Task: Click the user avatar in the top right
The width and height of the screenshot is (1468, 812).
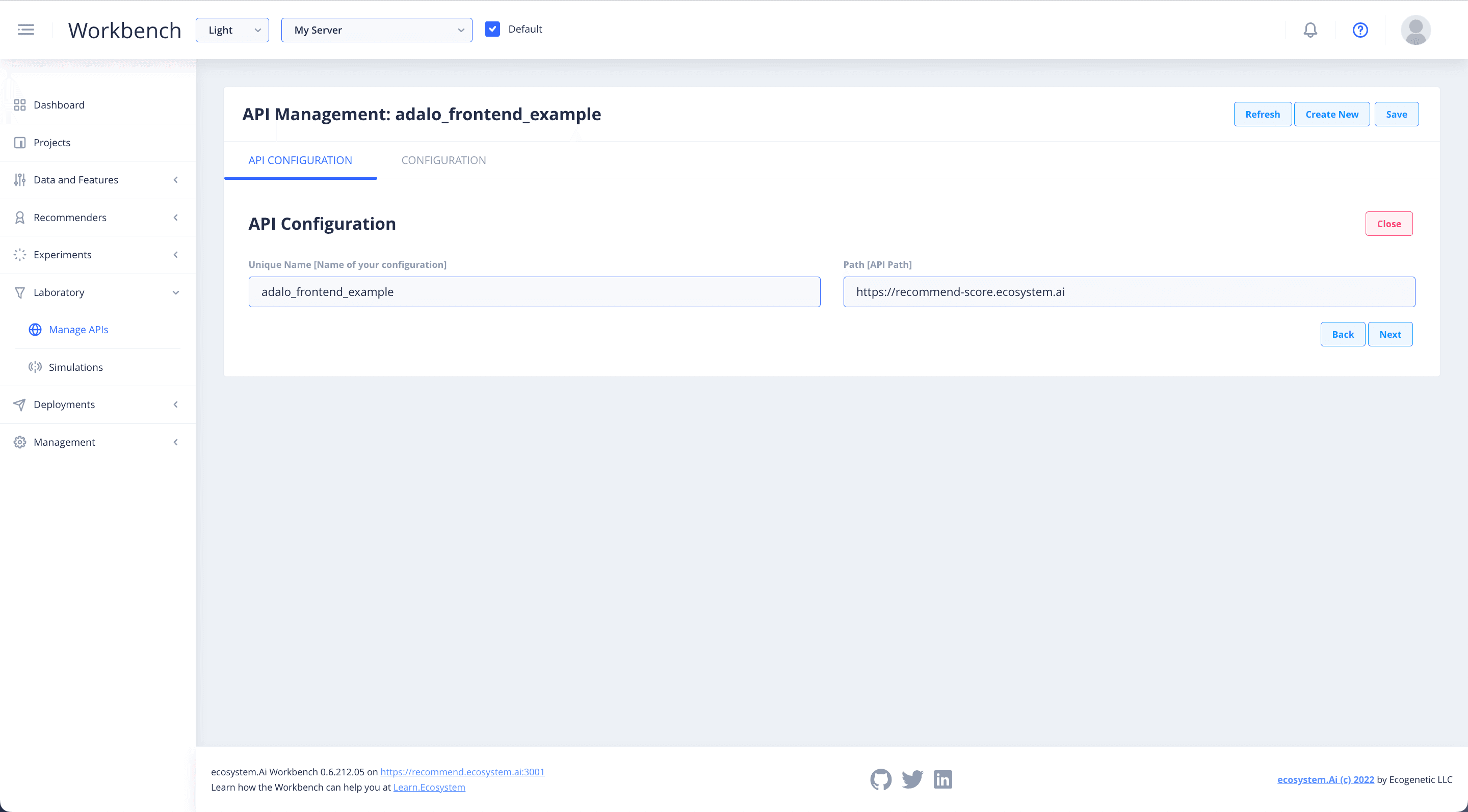Action: [x=1416, y=30]
